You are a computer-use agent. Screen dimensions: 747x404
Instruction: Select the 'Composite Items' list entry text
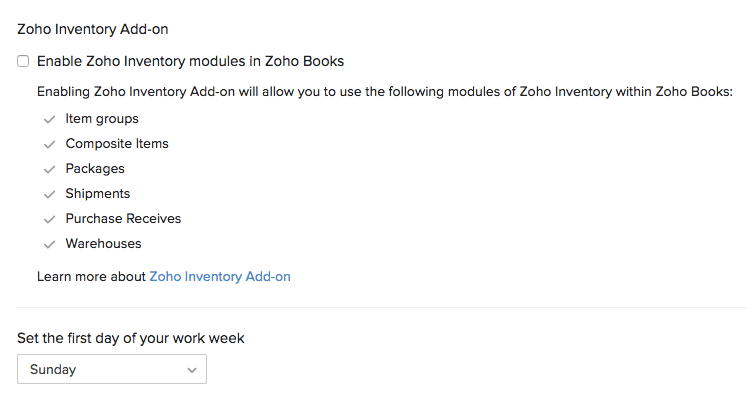tap(117, 144)
